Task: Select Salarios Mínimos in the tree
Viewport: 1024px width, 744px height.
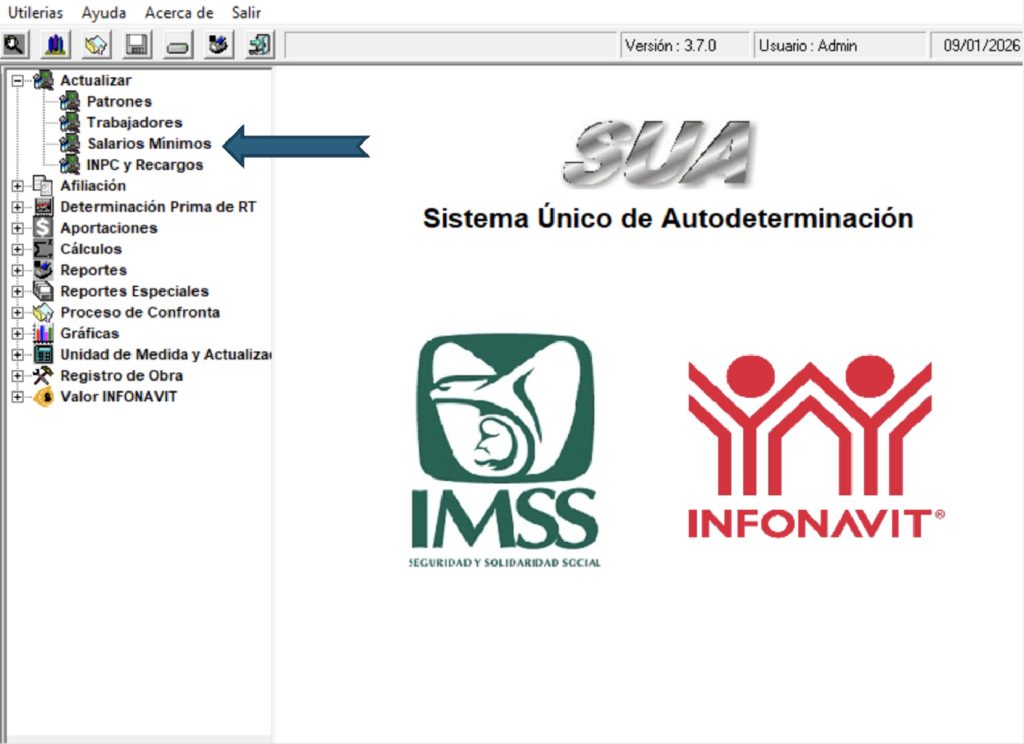Action: coord(148,144)
